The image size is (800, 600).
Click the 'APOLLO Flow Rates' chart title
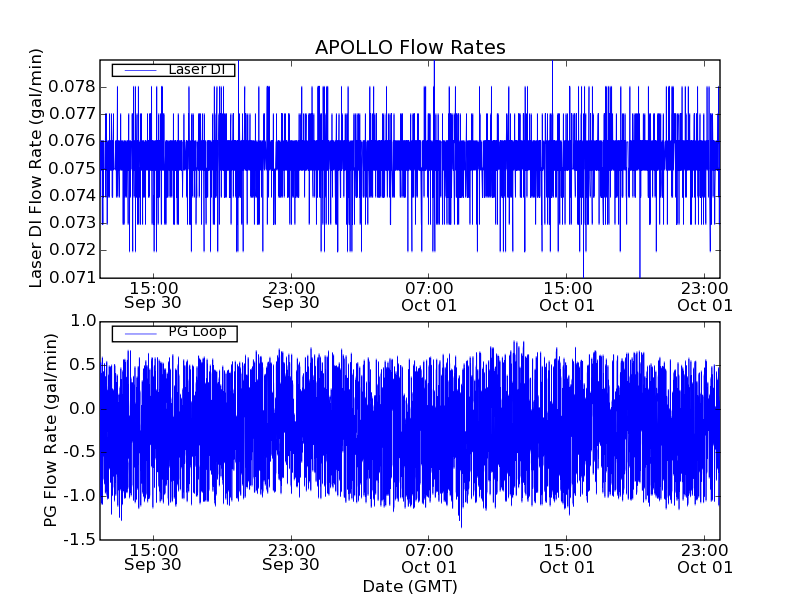click(x=410, y=47)
